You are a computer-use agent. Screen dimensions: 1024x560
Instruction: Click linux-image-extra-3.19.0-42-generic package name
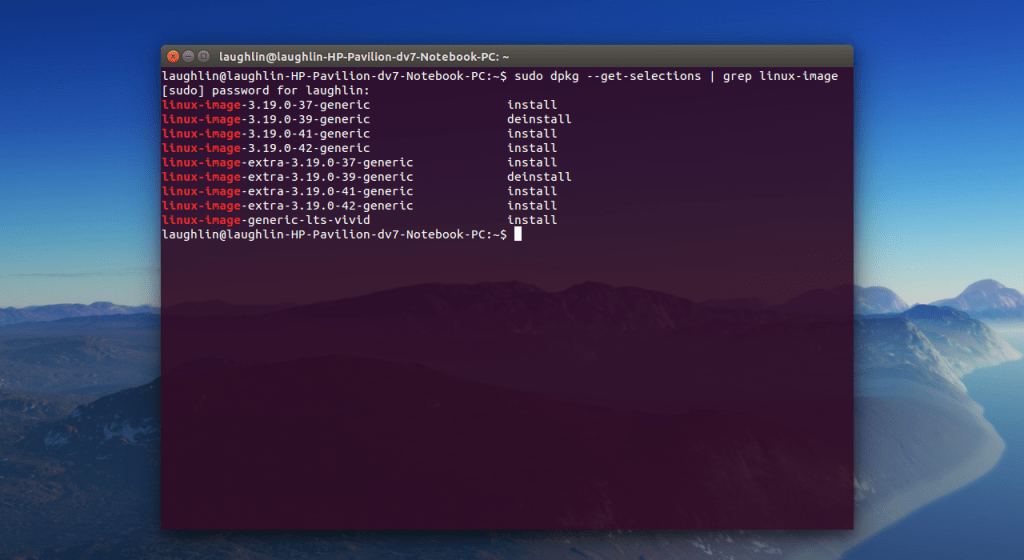287,206
